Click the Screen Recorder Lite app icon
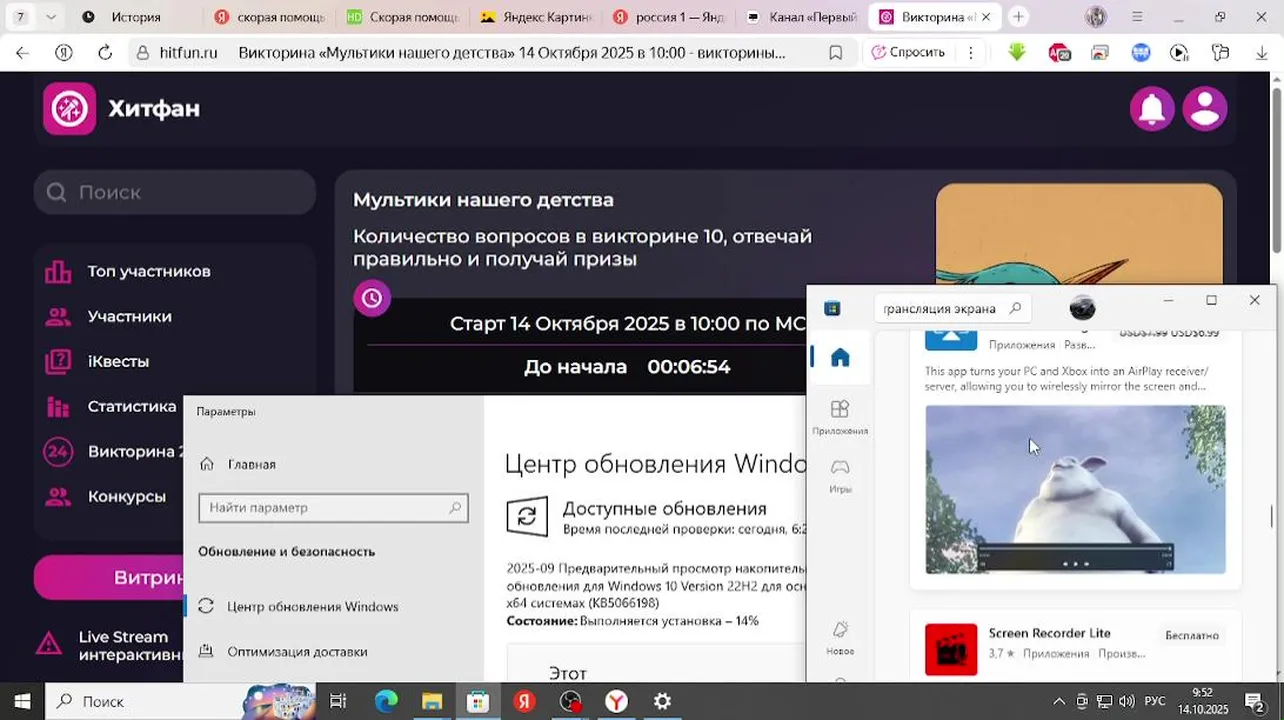Viewport: 1284px width, 720px height. pyautogui.click(x=951, y=649)
